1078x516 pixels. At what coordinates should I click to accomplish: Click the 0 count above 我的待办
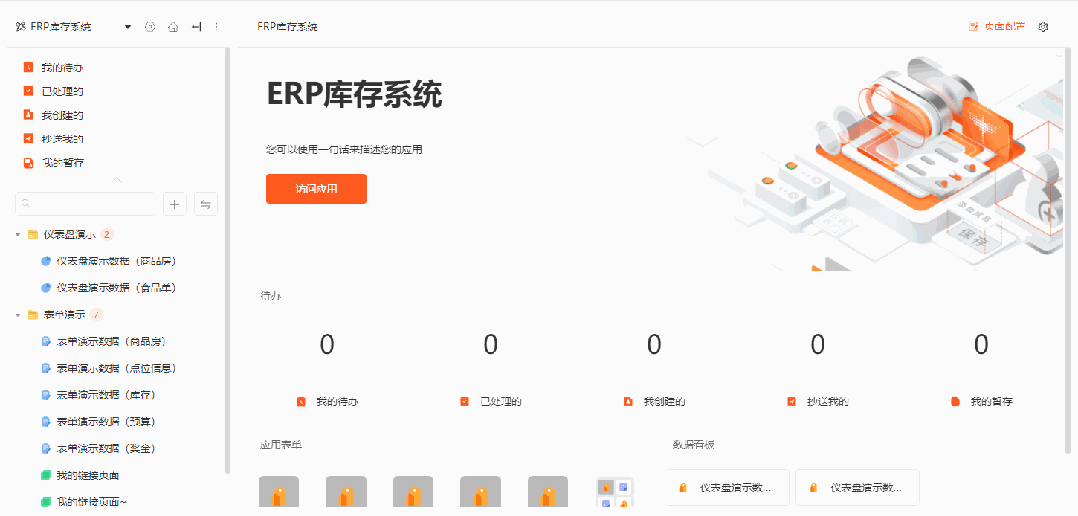click(x=327, y=344)
